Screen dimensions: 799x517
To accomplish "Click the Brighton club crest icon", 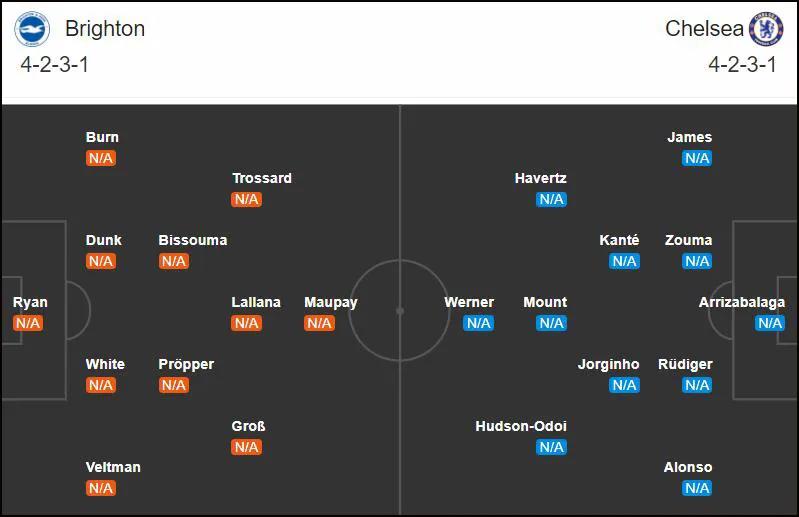I will coord(32,29).
